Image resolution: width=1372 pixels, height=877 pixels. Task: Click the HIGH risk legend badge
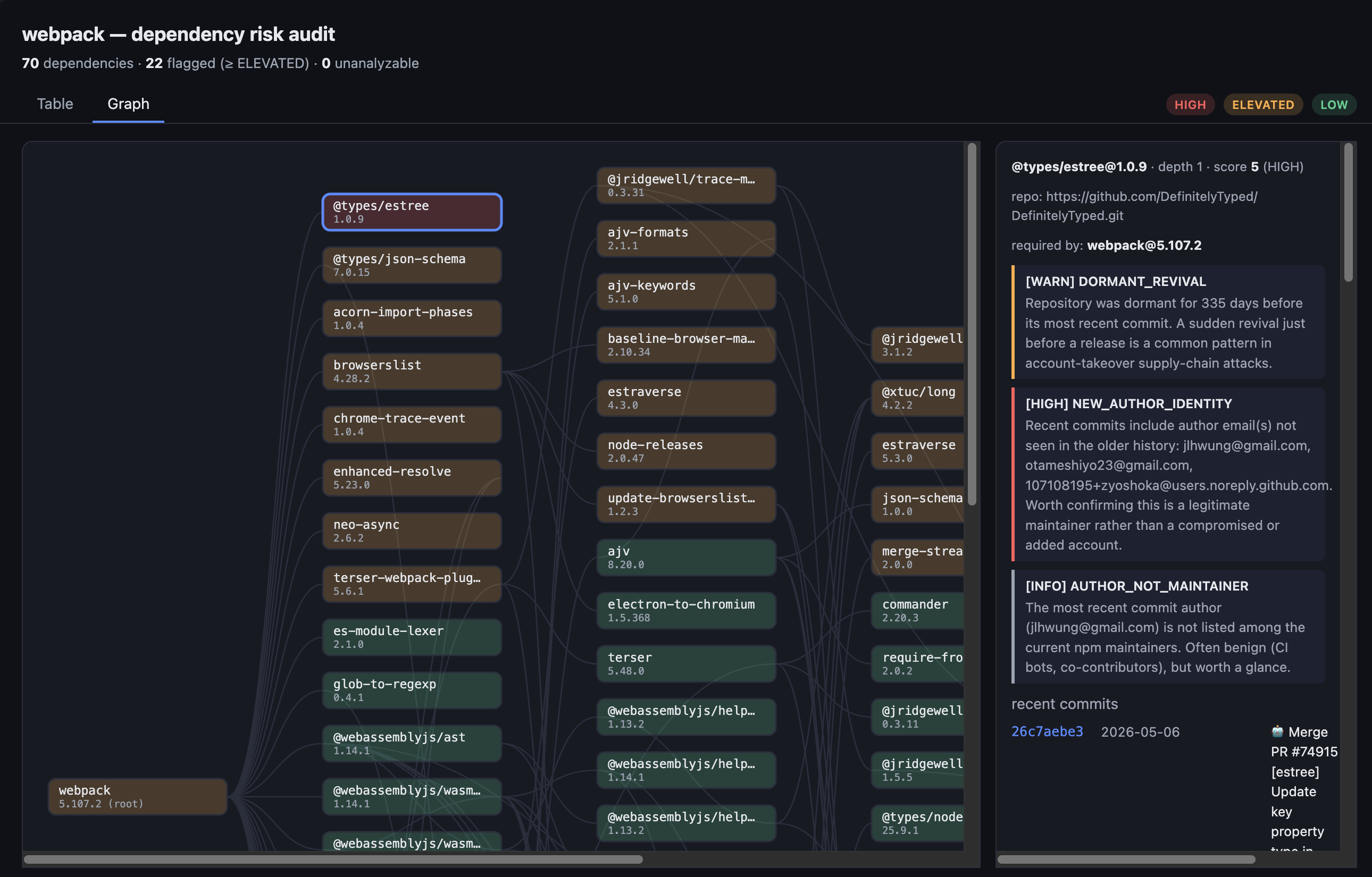point(1190,104)
